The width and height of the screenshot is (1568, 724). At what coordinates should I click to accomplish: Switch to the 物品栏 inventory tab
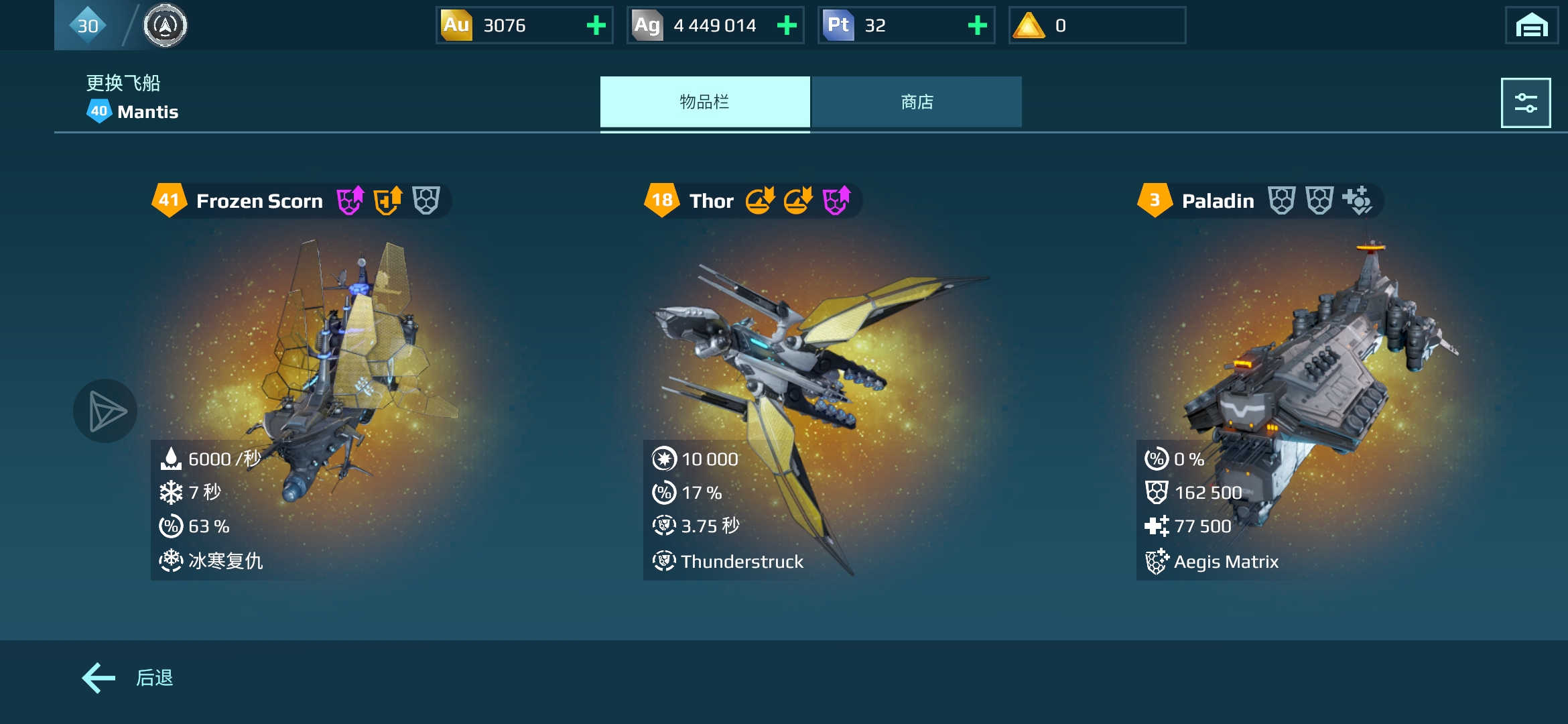tap(705, 102)
